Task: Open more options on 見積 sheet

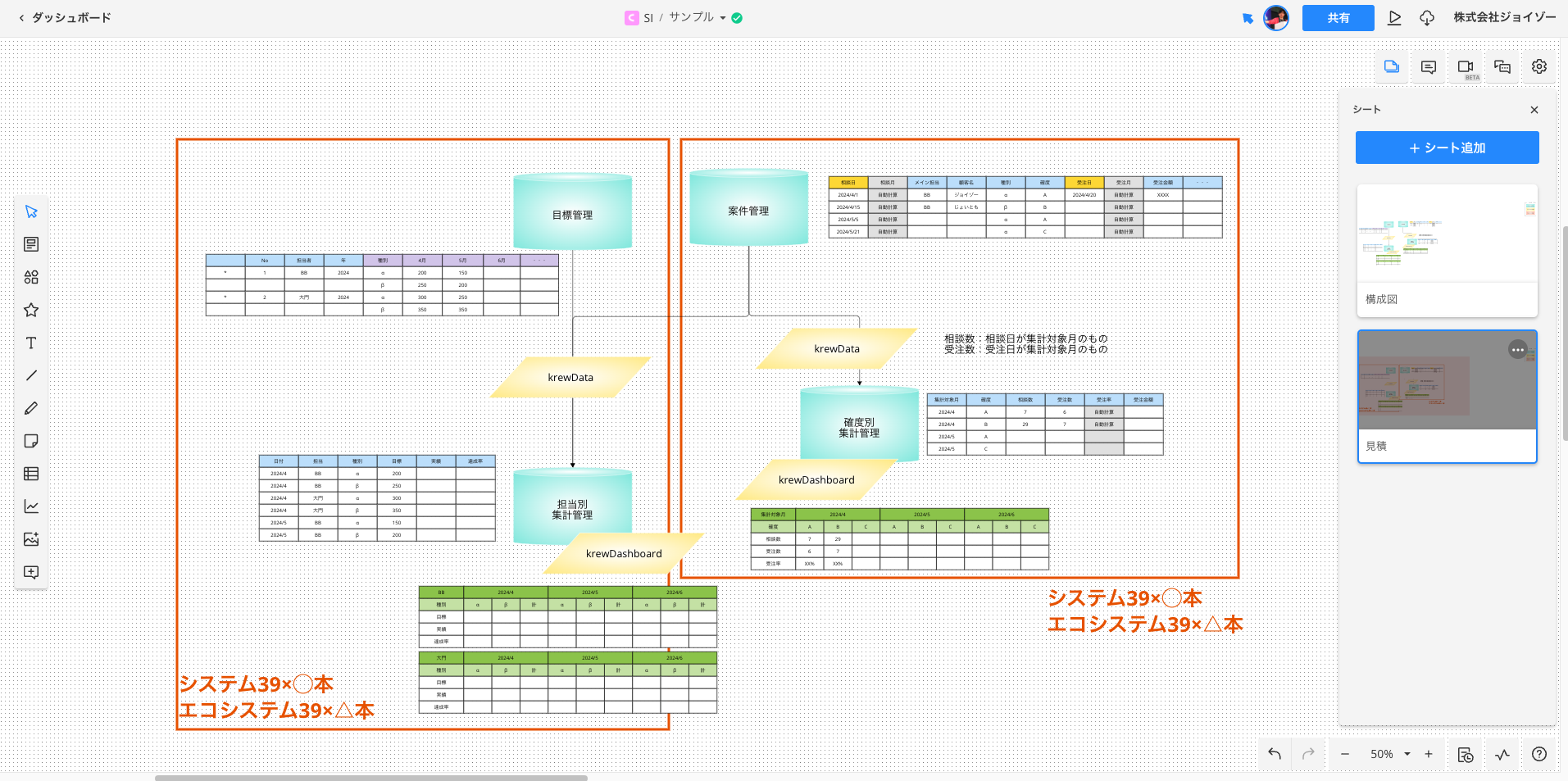Action: tap(1517, 350)
